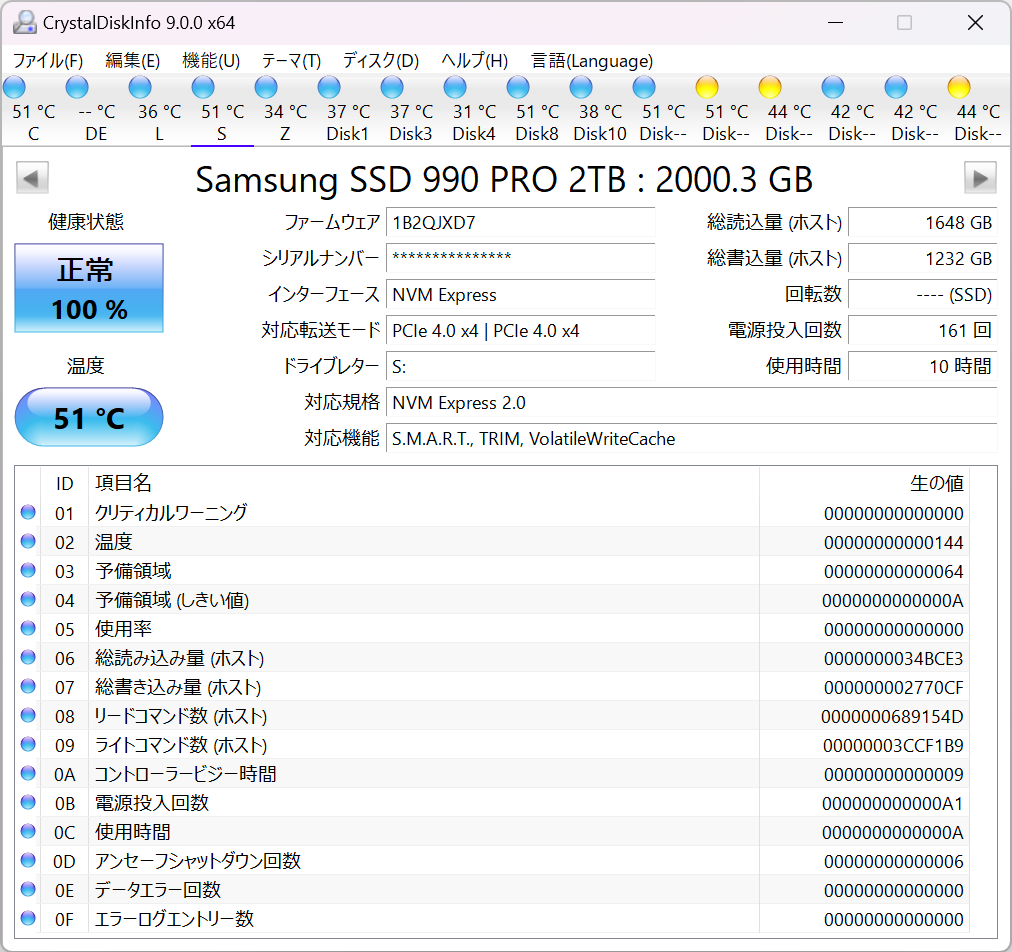Screen dimensions: 1012x952
Task: Click status orb for コントローラービジー時間 row
Action: tap(28, 773)
